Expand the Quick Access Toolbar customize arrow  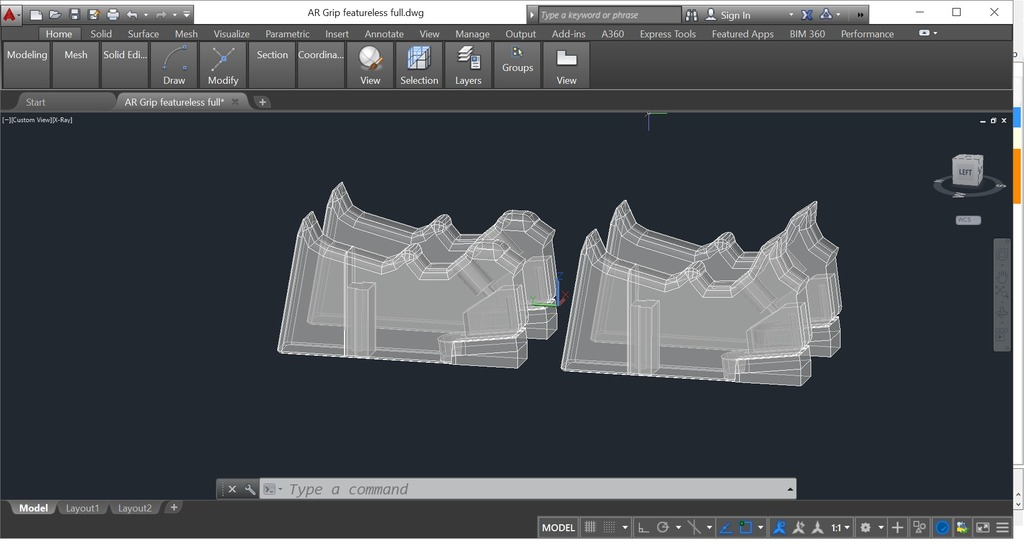tap(187, 15)
